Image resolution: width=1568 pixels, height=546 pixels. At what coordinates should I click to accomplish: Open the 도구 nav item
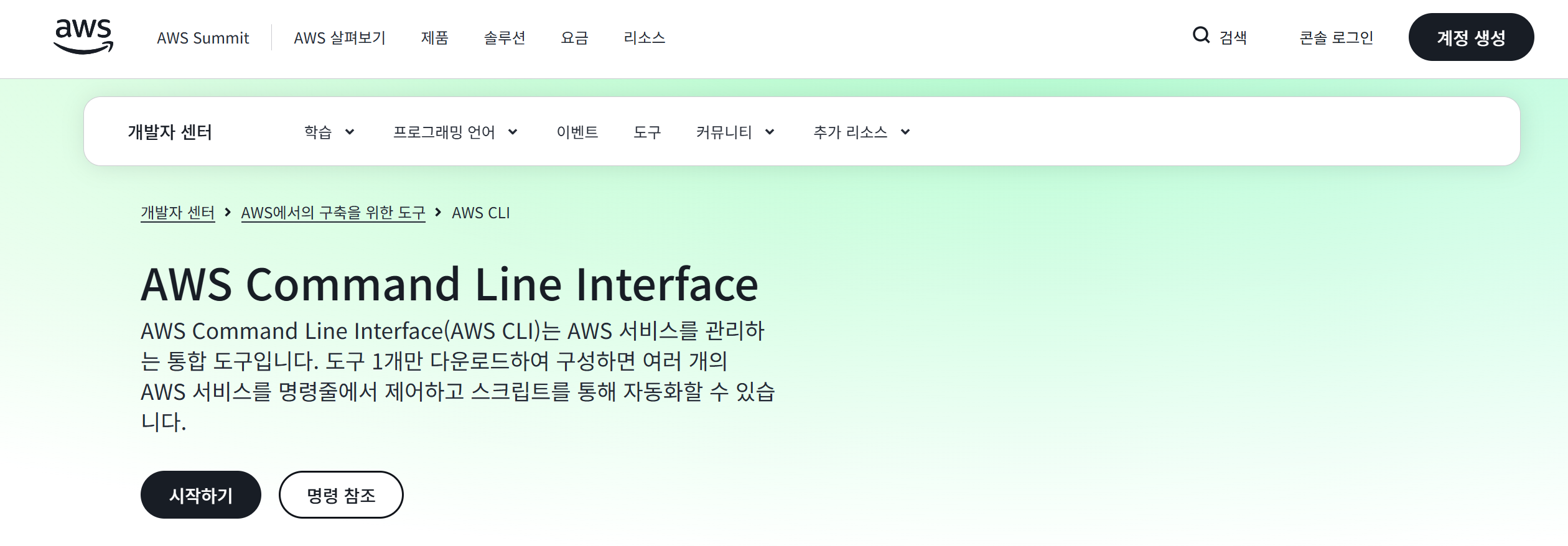tap(647, 132)
